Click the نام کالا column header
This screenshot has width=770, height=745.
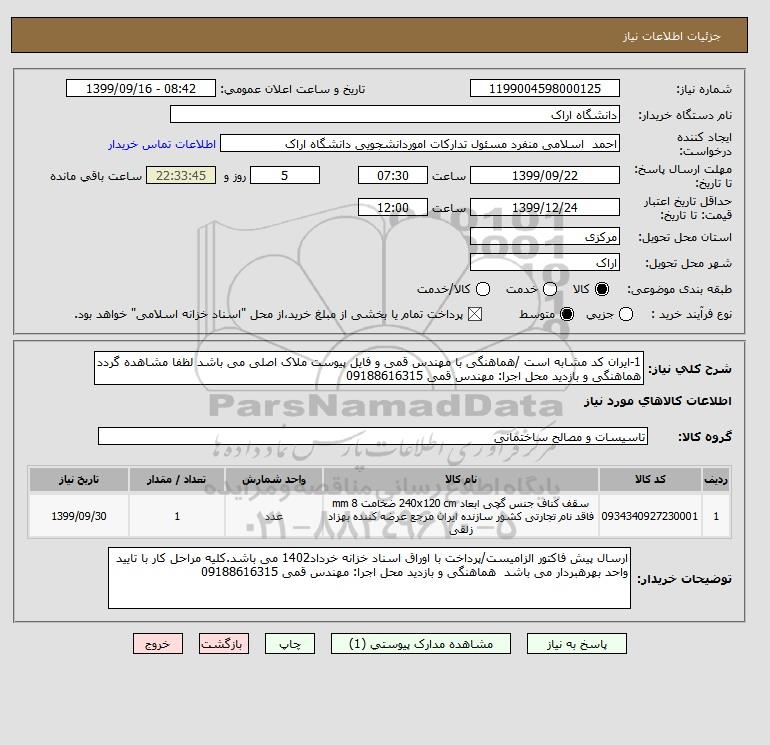point(461,479)
